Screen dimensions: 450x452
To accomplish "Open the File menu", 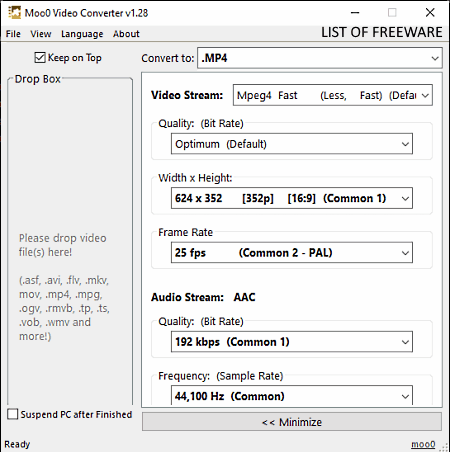I will pyautogui.click(x=13, y=34).
